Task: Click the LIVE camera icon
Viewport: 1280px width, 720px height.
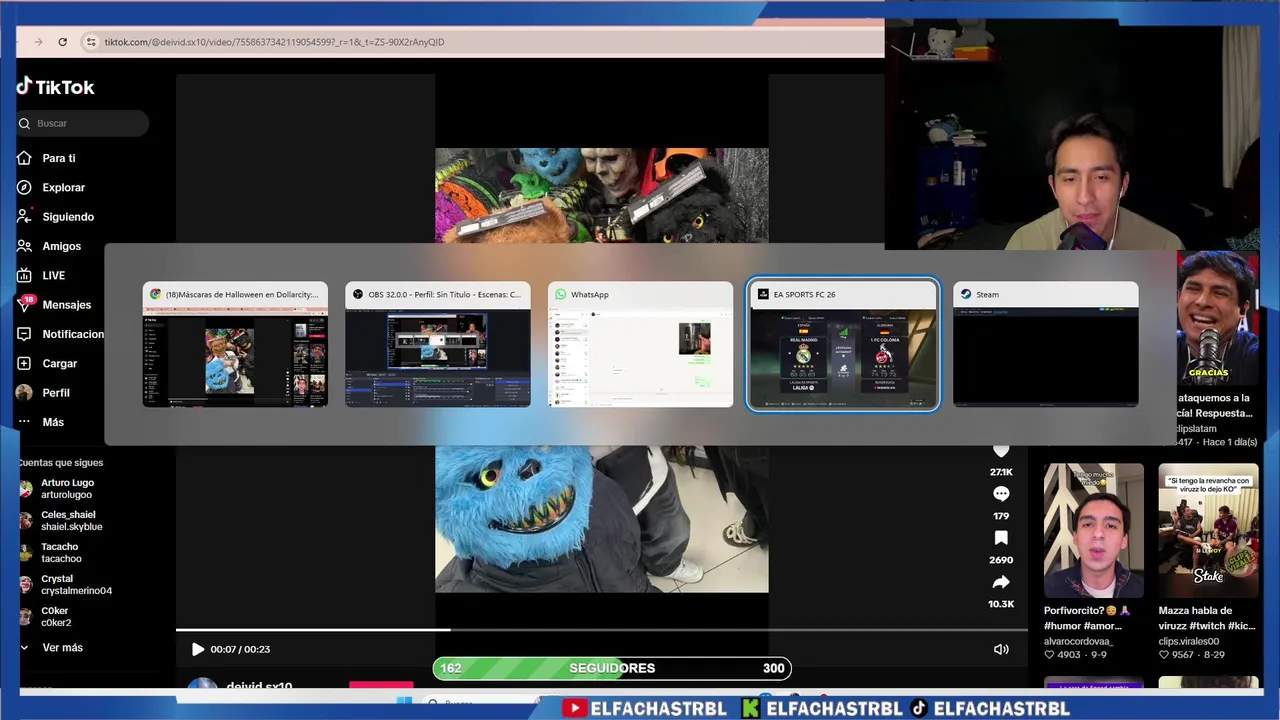Action: click(24, 275)
